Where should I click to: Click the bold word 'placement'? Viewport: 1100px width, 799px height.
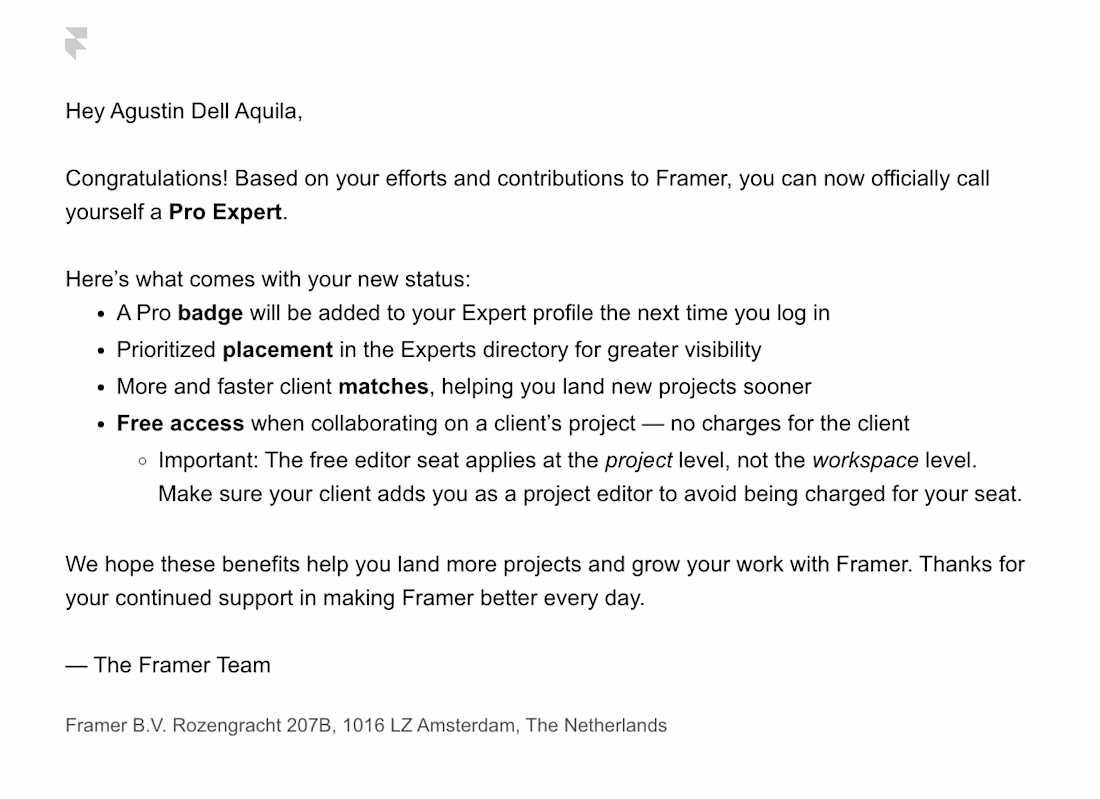(x=277, y=349)
